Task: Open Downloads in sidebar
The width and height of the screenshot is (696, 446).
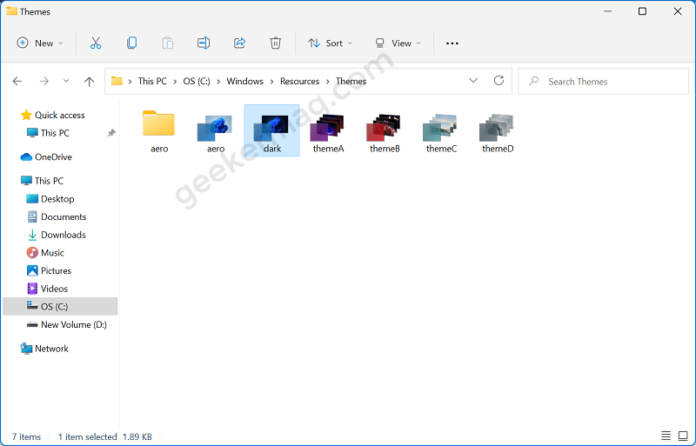Action: pyautogui.click(x=56, y=235)
